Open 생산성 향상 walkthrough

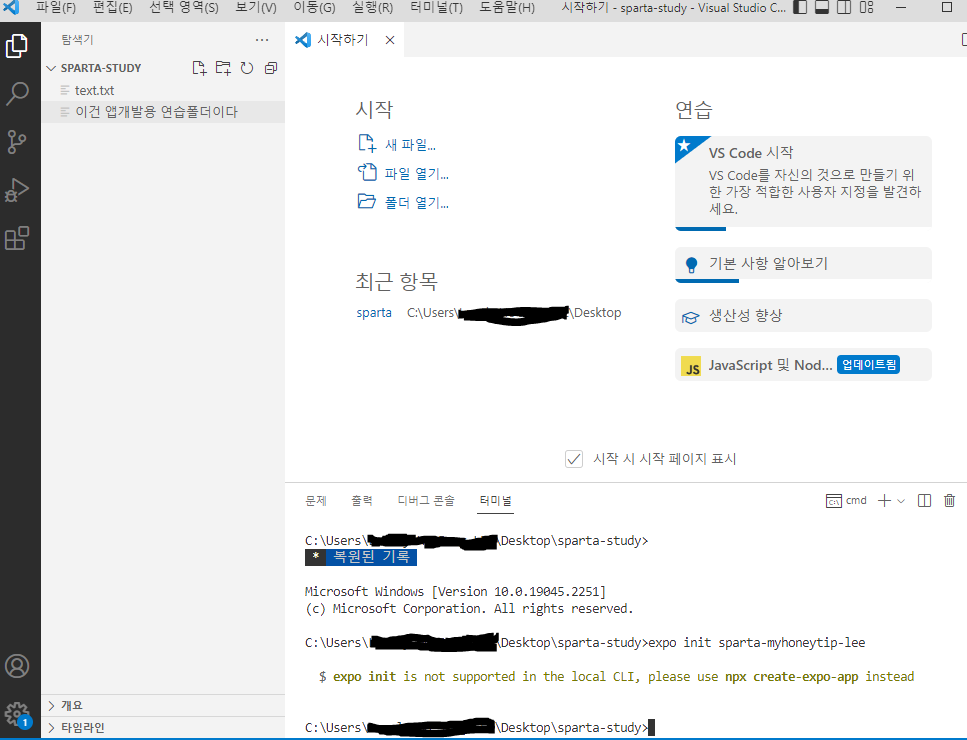pyautogui.click(x=803, y=316)
